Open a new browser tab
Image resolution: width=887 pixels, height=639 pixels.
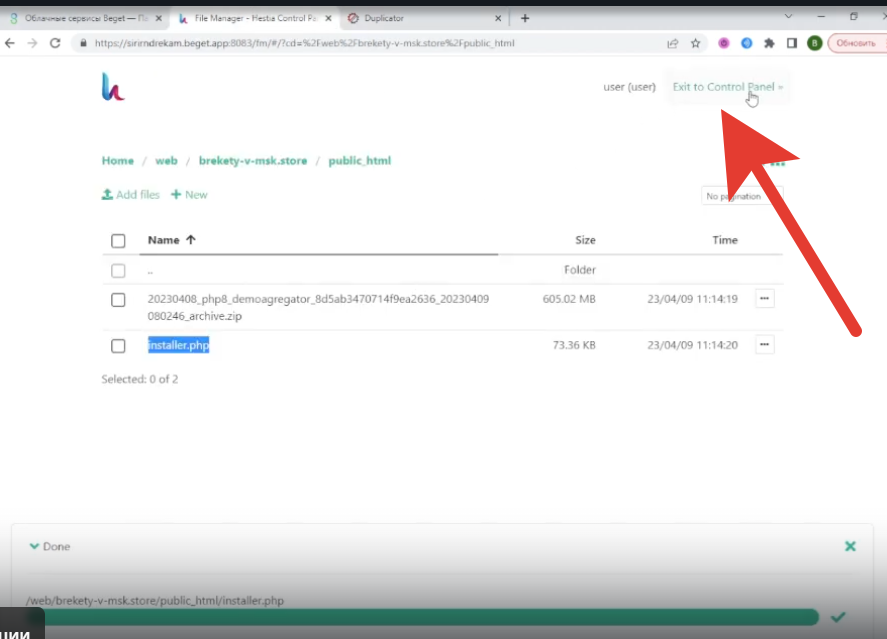[526, 18]
